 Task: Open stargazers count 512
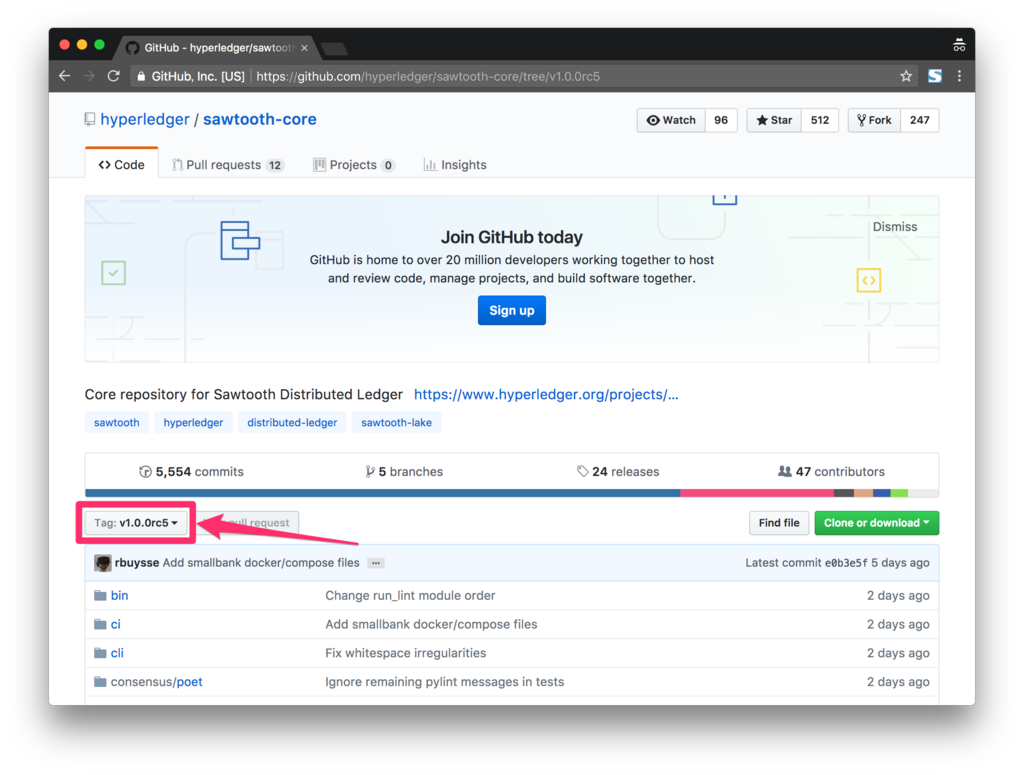click(x=820, y=120)
